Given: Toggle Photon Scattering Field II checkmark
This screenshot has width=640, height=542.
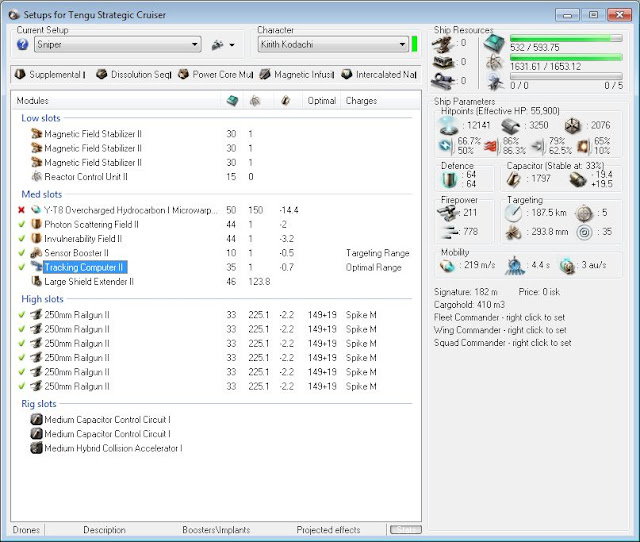Looking at the screenshot, I should [x=22, y=224].
